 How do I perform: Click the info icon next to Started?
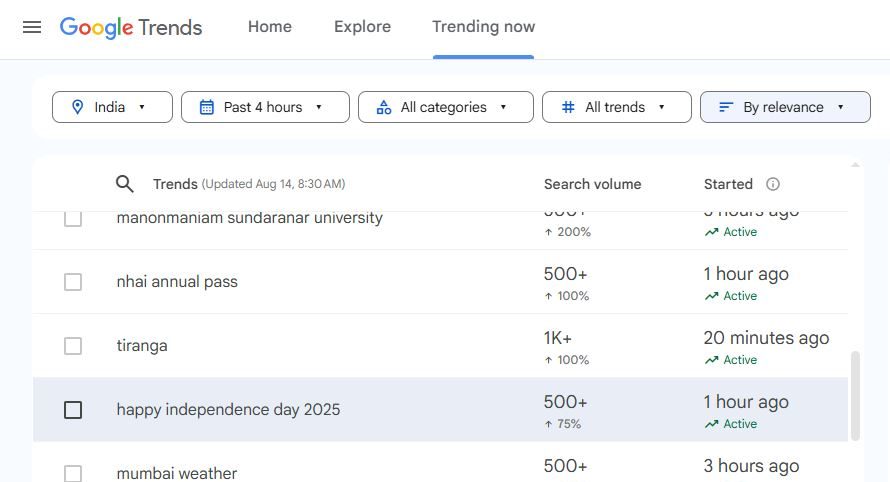coord(772,184)
